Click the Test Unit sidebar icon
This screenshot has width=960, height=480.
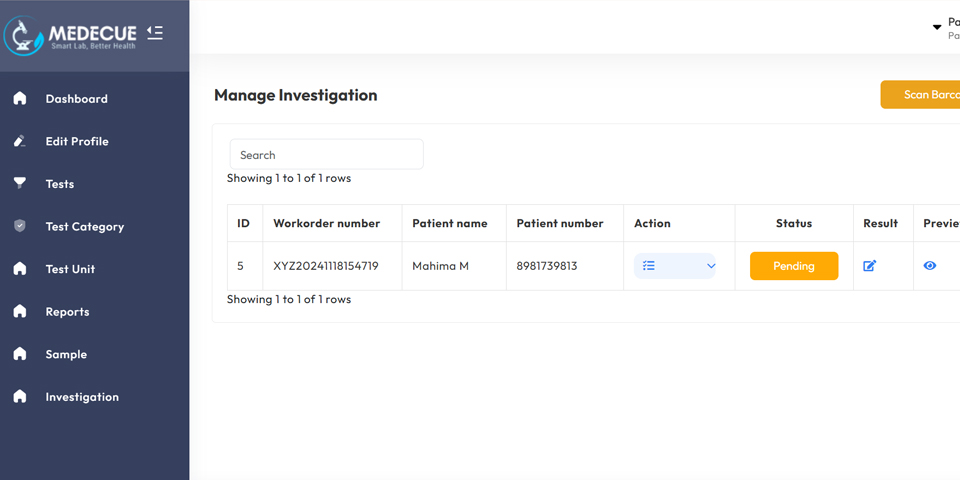[20, 269]
